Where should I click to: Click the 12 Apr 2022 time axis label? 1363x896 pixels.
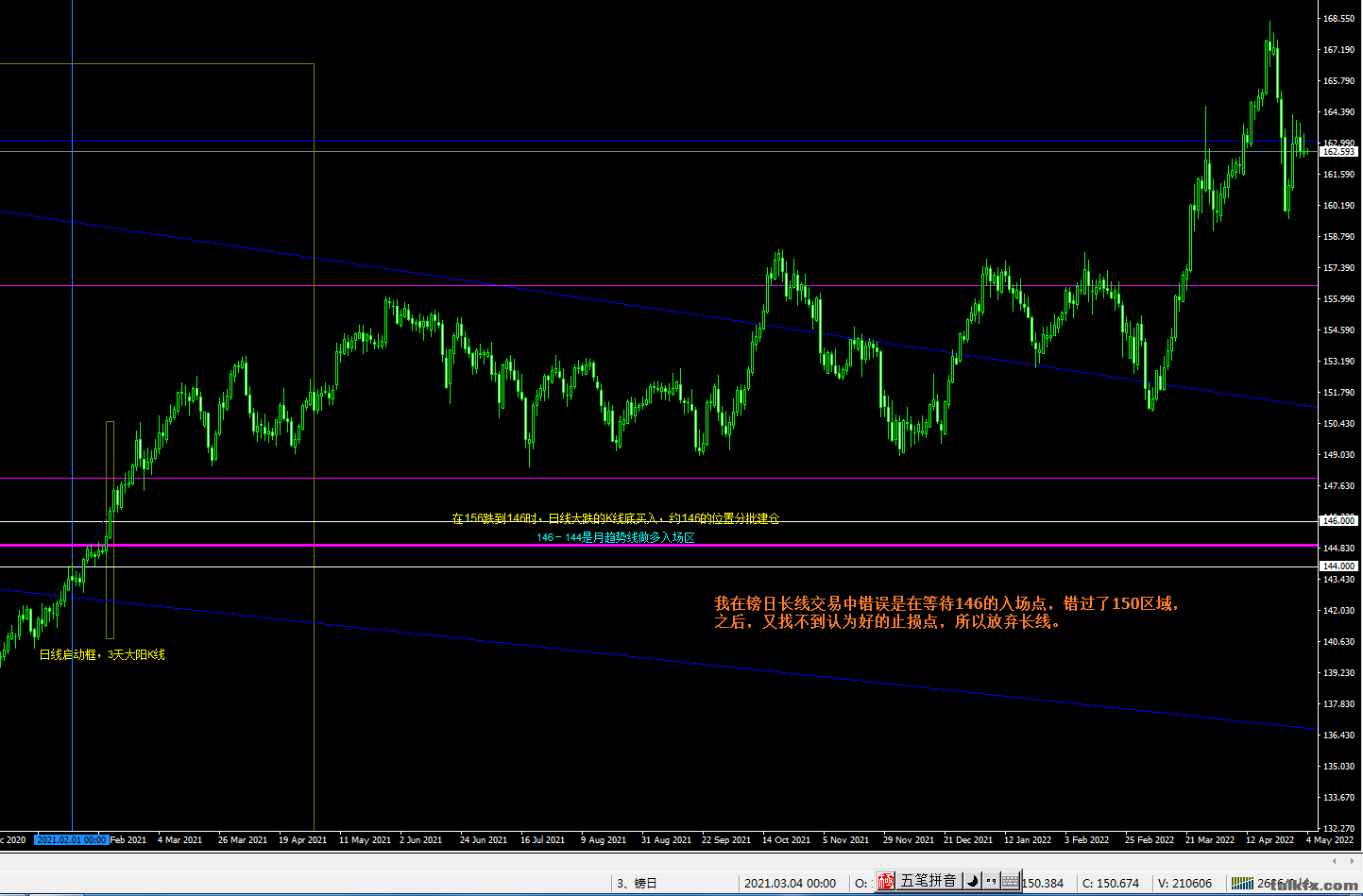click(x=1270, y=839)
